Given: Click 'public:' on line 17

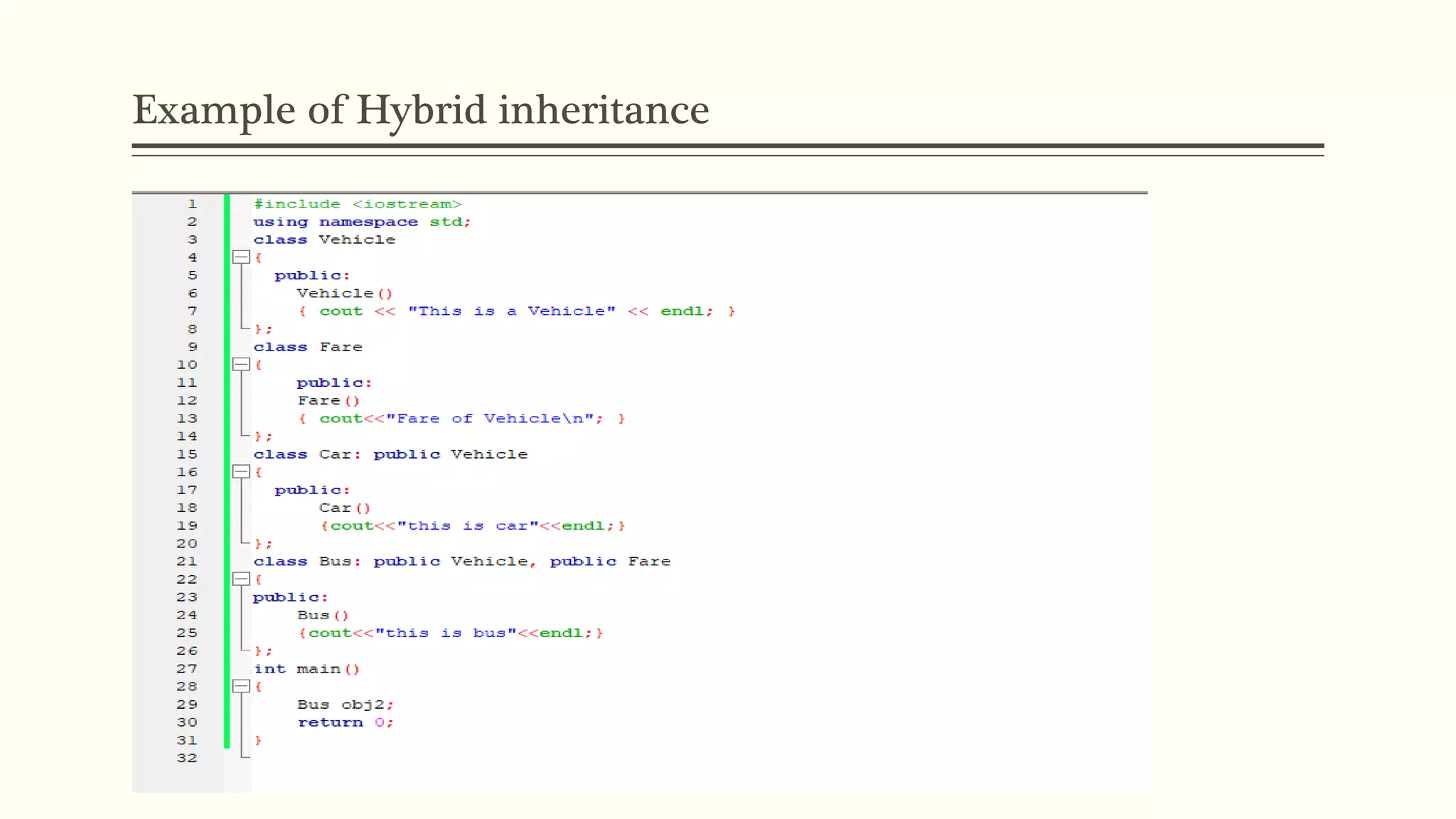Looking at the screenshot, I should tap(312, 491).
